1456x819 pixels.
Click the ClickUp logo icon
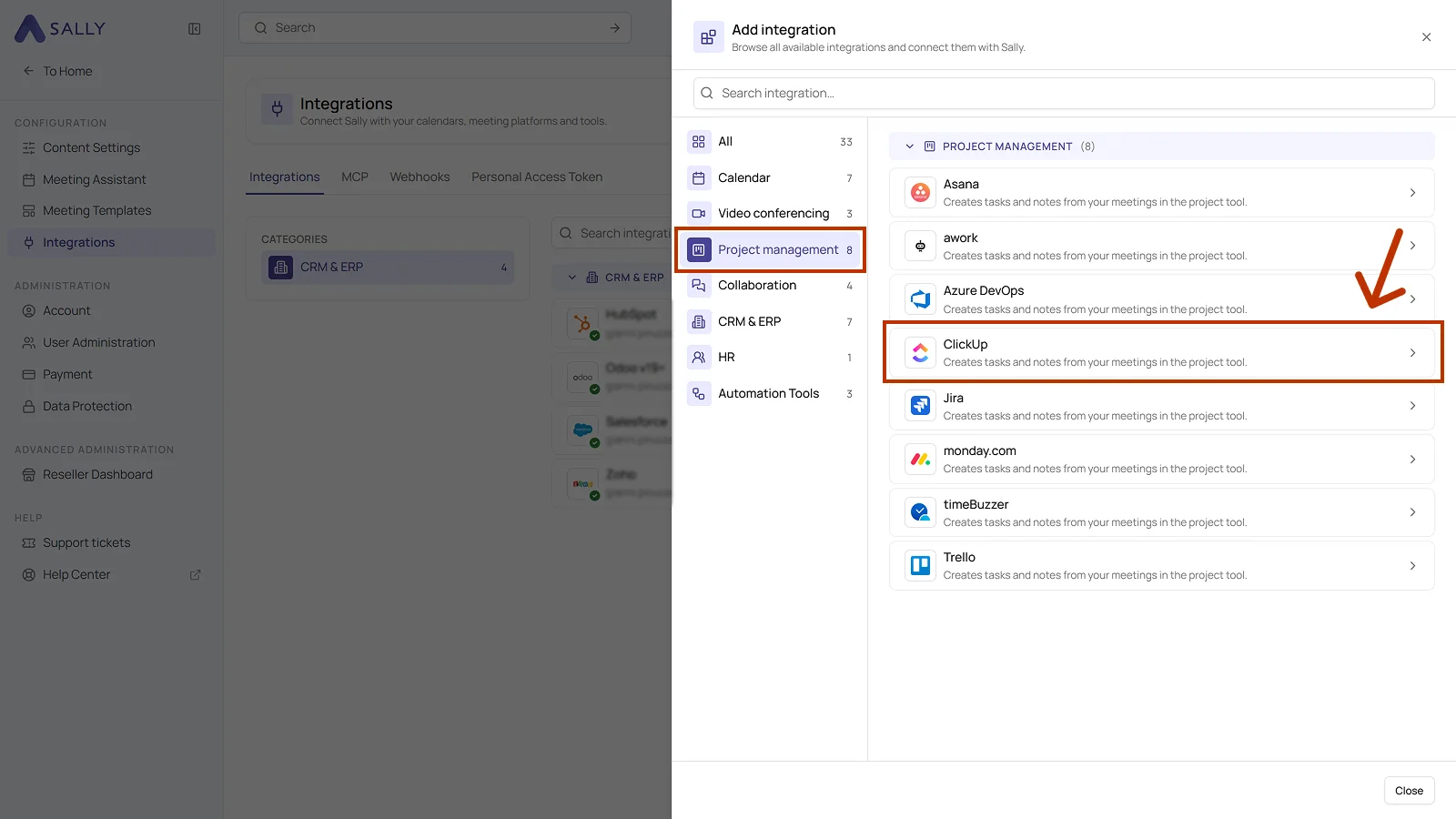coord(920,352)
